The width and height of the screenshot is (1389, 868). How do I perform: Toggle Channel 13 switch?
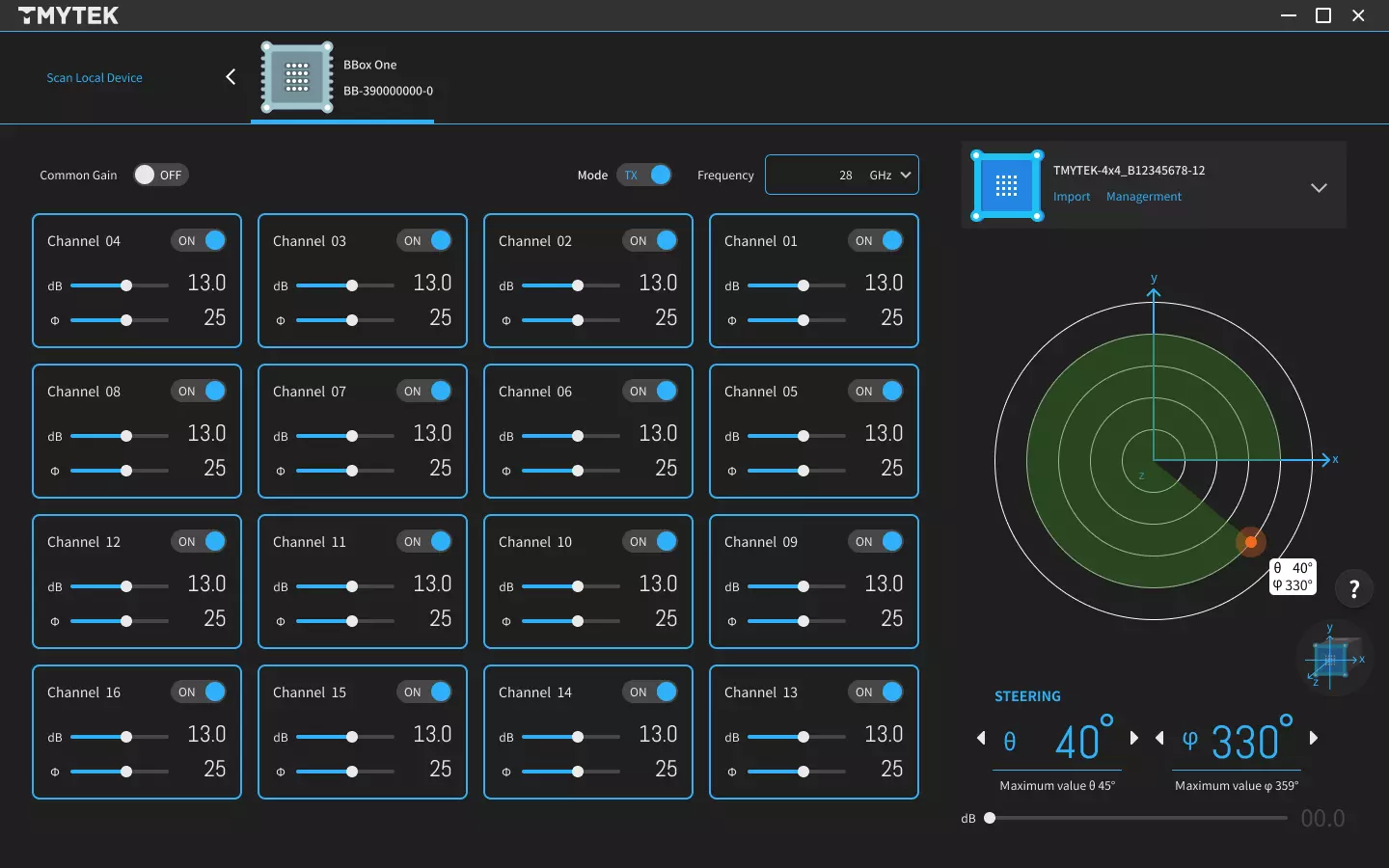point(877,692)
